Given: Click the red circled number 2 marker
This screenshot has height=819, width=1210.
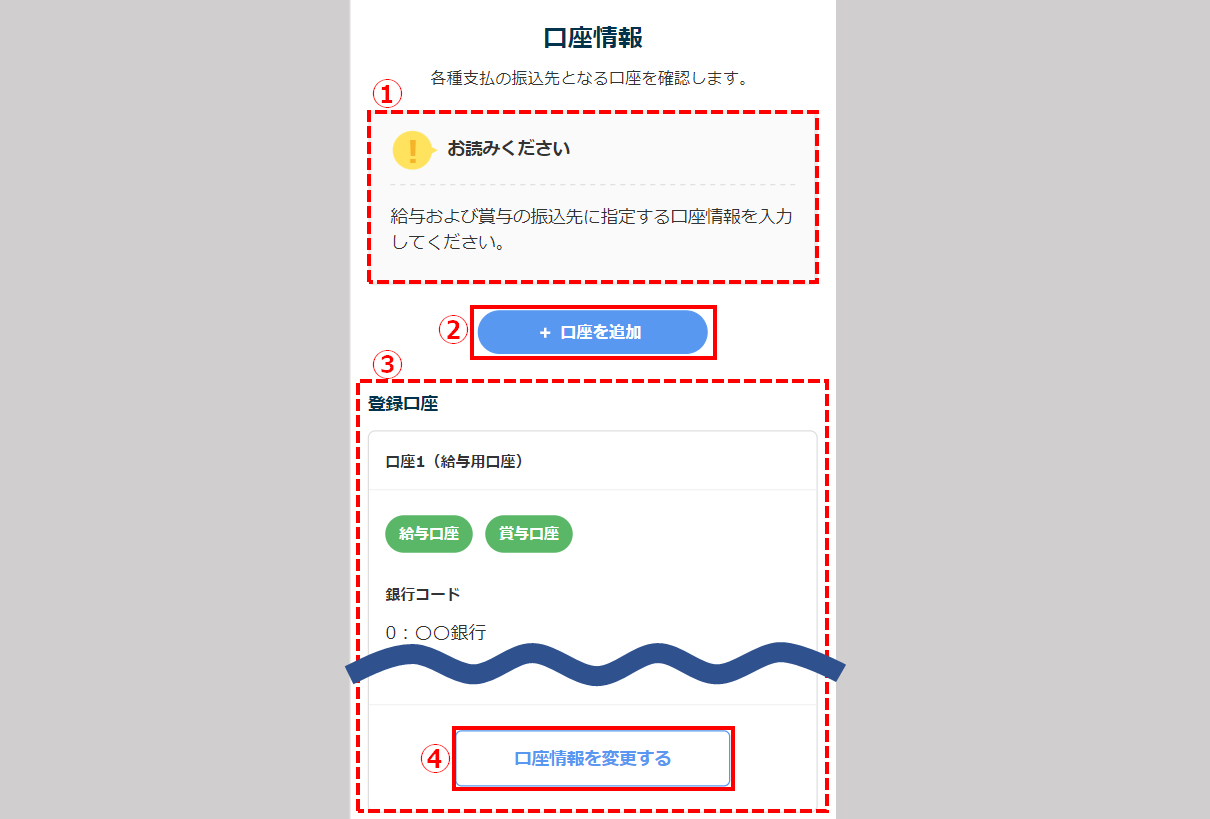Looking at the screenshot, I should [x=455, y=330].
